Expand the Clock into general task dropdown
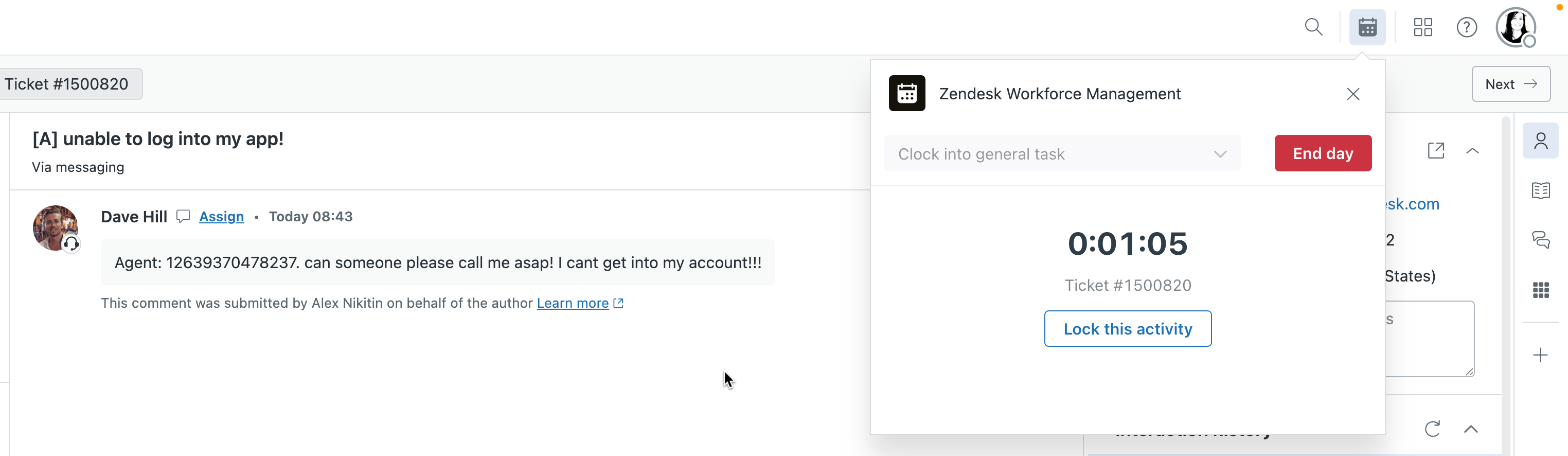Image resolution: width=1568 pixels, height=456 pixels. [1062, 154]
